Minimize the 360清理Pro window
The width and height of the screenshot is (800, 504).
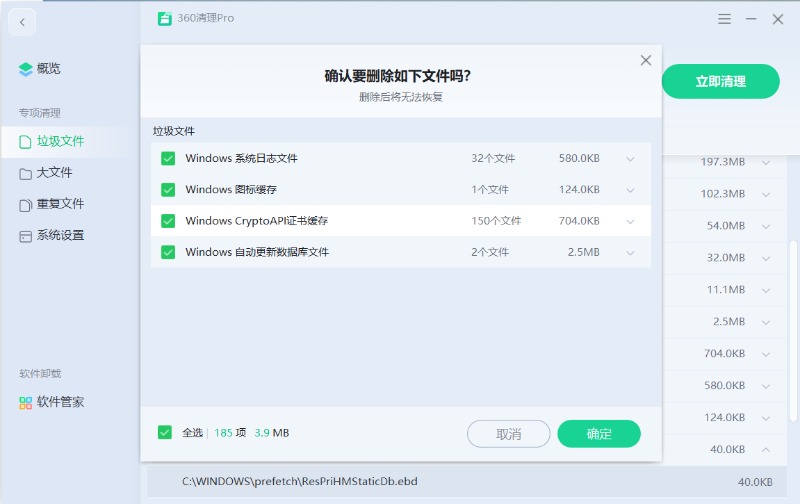pyautogui.click(x=751, y=19)
